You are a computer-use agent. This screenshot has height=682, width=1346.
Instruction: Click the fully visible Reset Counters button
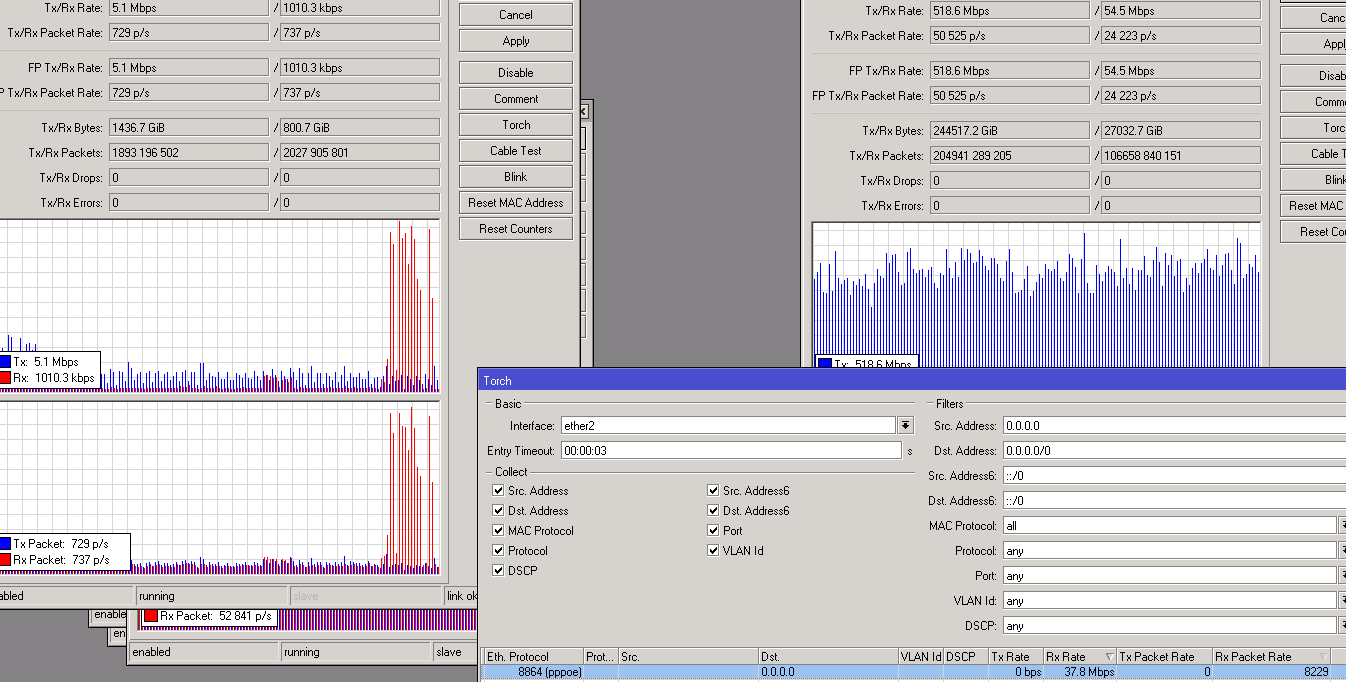click(x=516, y=229)
